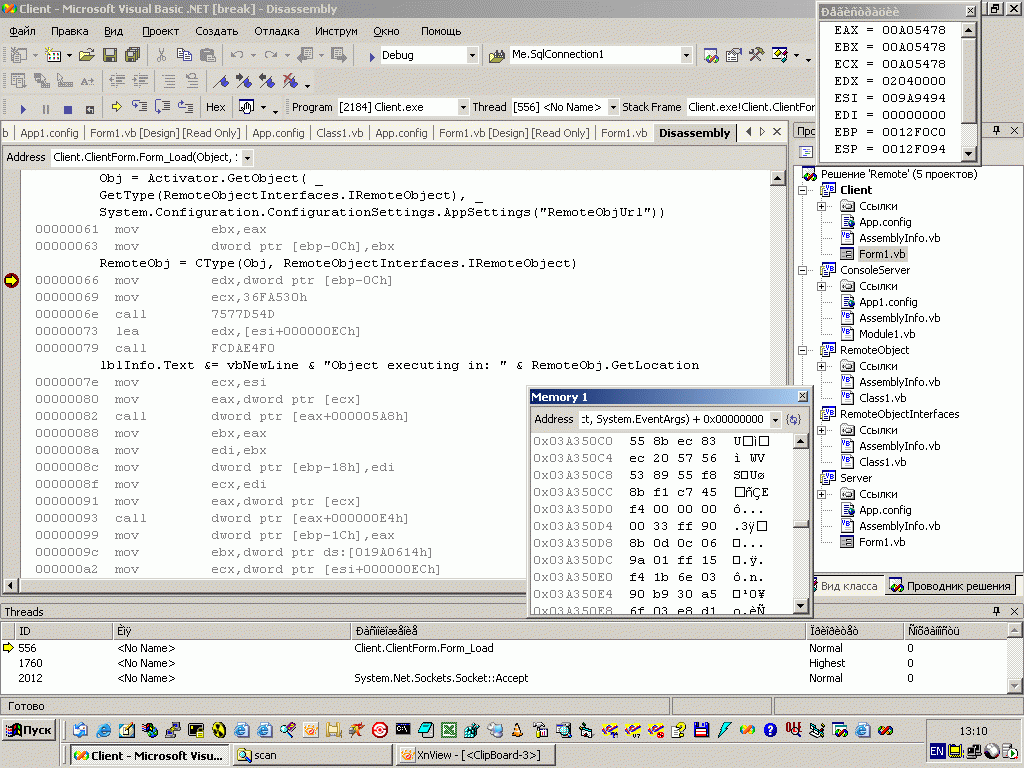1024x768 pixels.
Task: Click the Open File folder icon
Action: pos(87,55)
